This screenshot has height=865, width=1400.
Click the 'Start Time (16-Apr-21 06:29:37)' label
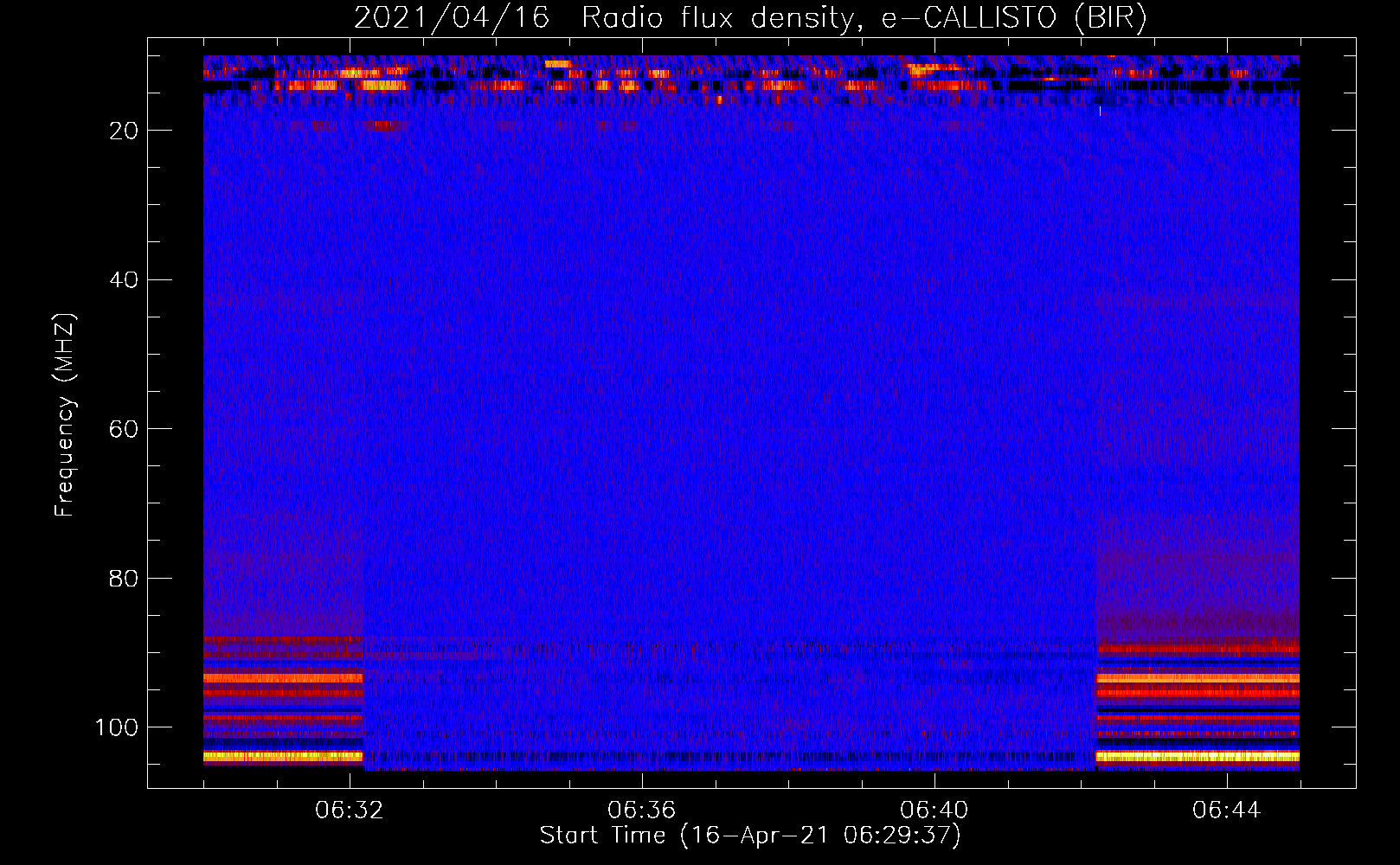pos(750,836)
